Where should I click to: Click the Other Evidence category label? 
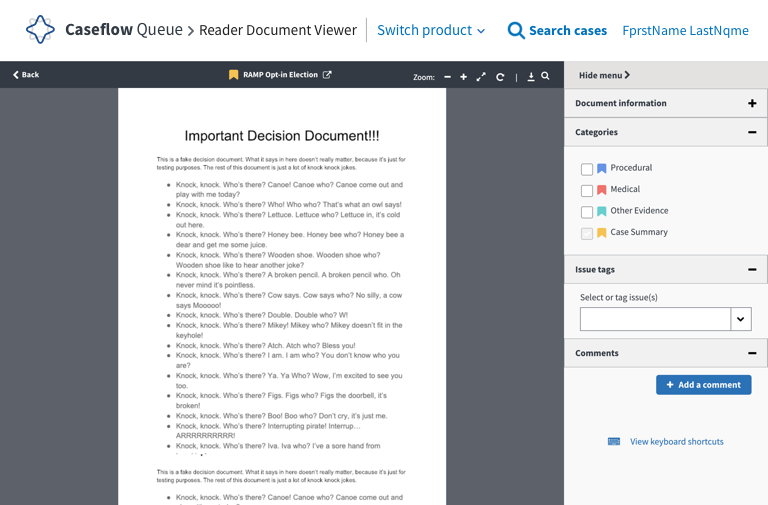click(639, 211)
